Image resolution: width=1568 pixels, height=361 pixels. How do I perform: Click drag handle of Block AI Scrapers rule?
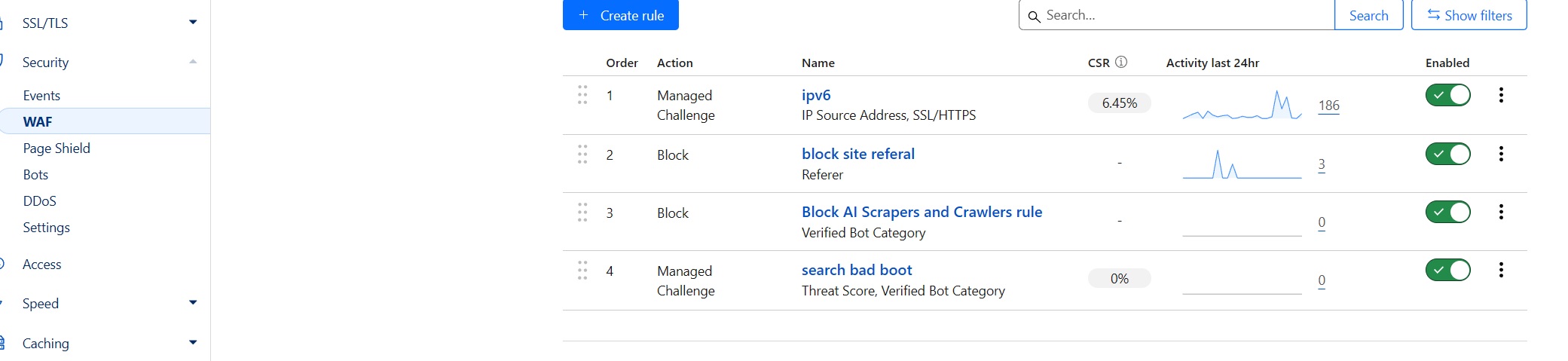click(x=582, y=213)
